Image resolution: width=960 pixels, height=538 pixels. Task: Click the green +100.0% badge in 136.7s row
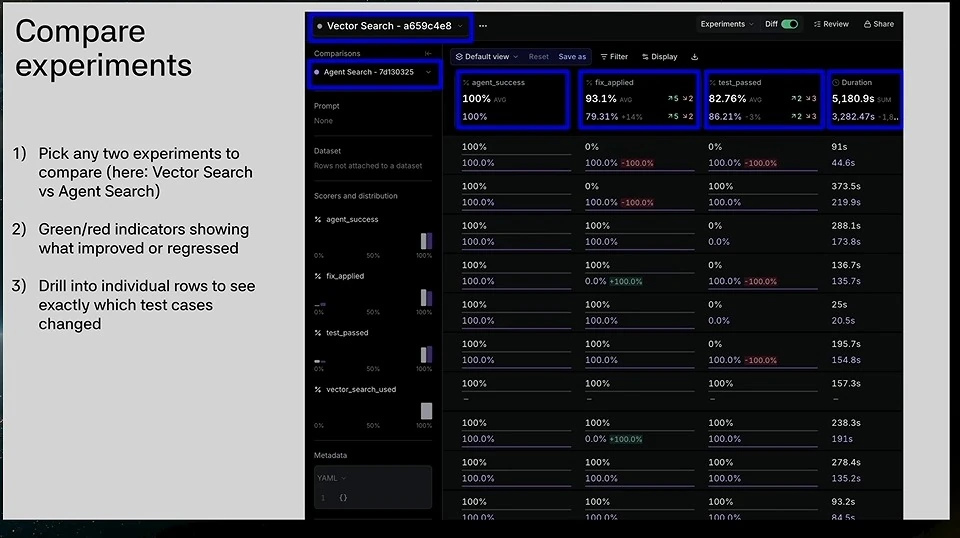[x=626, y=282]
